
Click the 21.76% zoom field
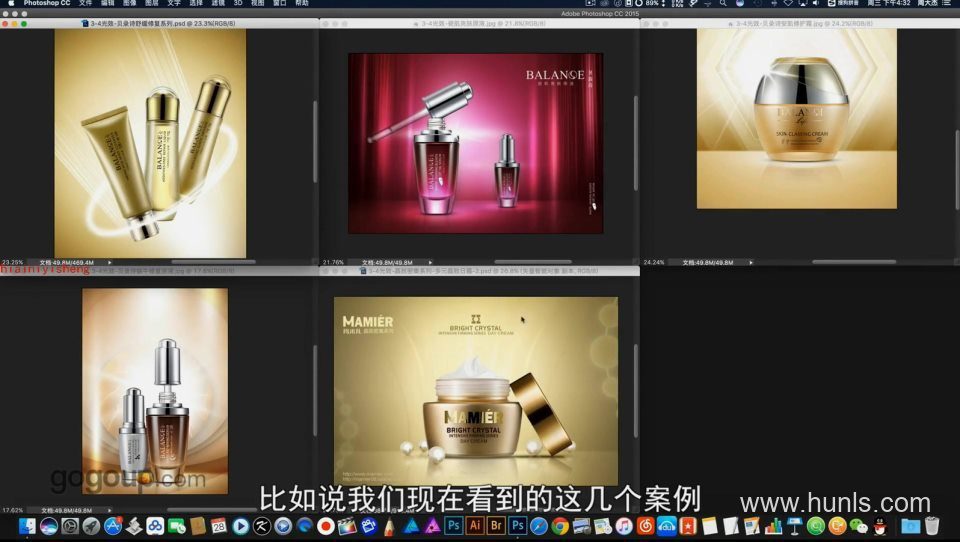tap(334, 262)
